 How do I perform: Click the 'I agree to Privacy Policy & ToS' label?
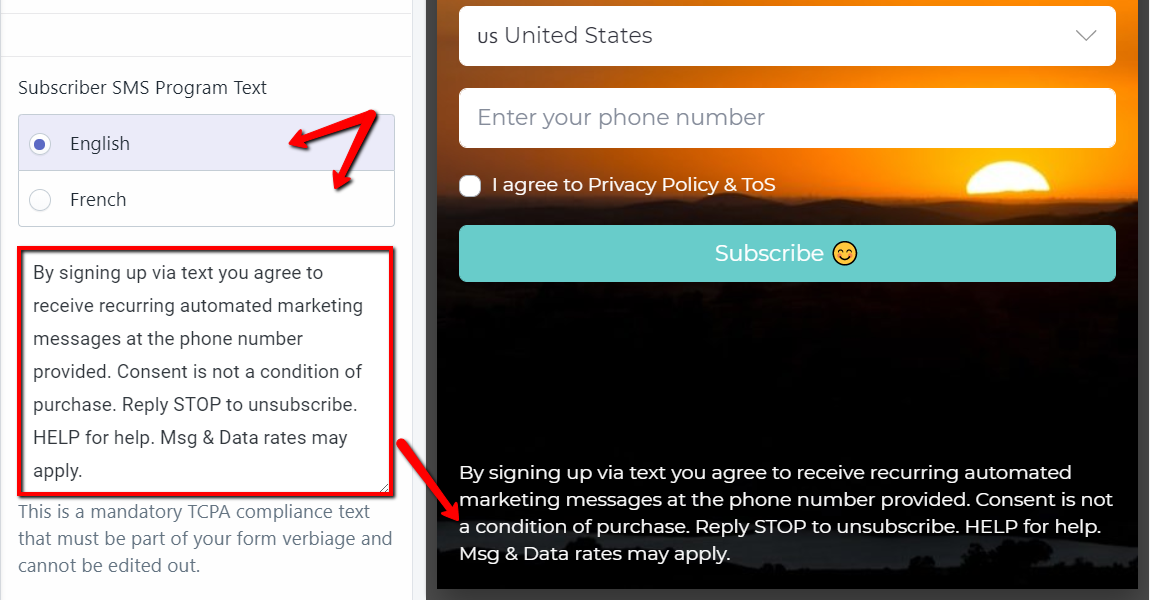(x=634, y=185)
